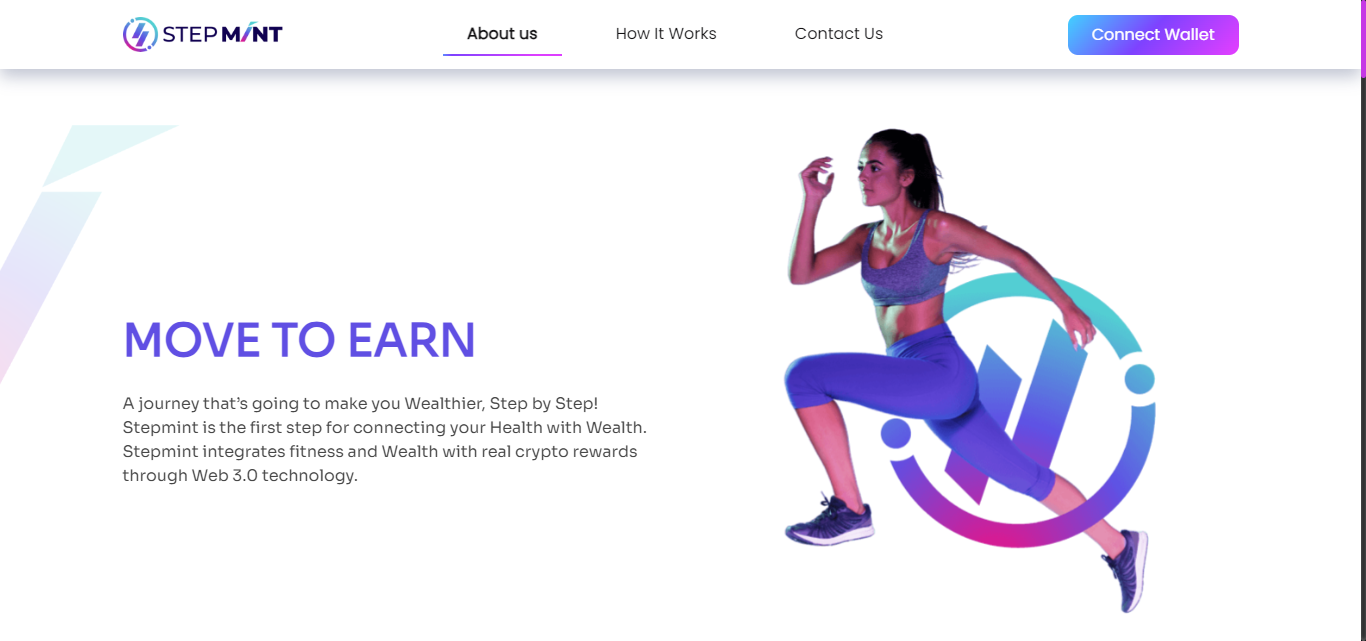Click the teal dot on the emblem ring
Image resolution: width=1366 pixels, height=641 pixels.
click(1139, 379)
